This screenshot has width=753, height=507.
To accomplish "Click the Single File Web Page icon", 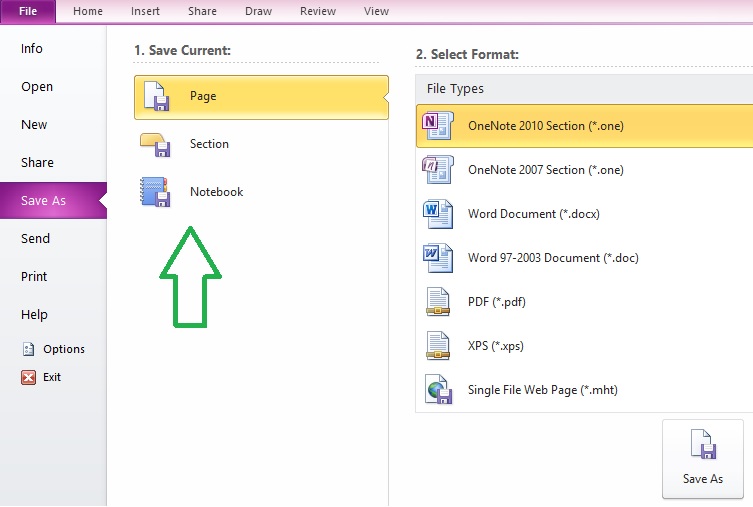I will (x=438, y=389).
